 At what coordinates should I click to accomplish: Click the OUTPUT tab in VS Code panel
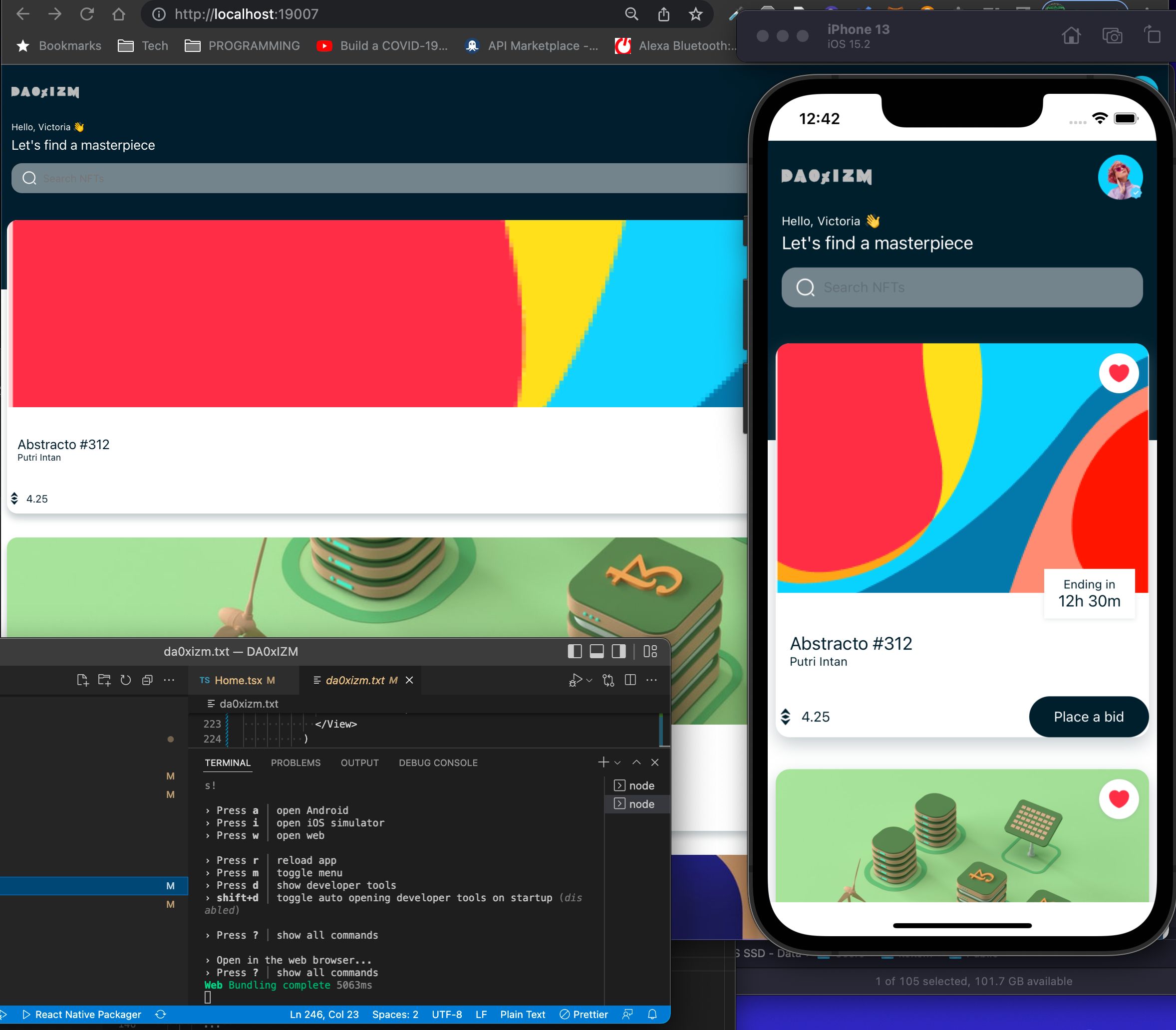[x=359, y=763]
